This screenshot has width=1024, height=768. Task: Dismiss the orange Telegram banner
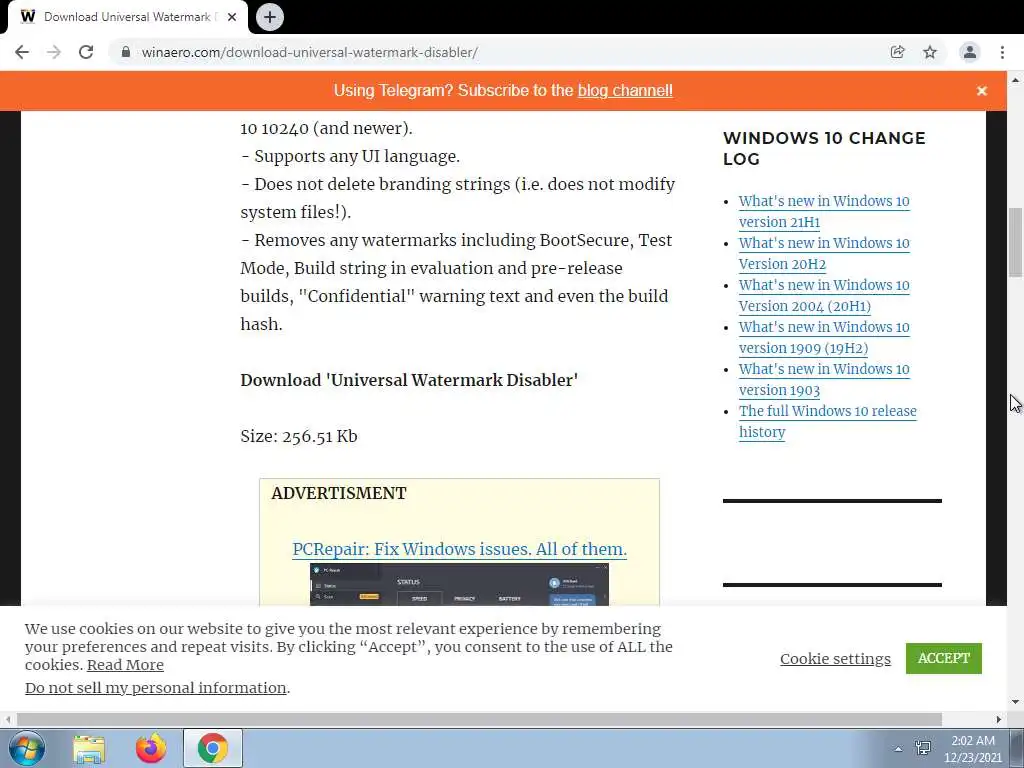click(982, 91)
